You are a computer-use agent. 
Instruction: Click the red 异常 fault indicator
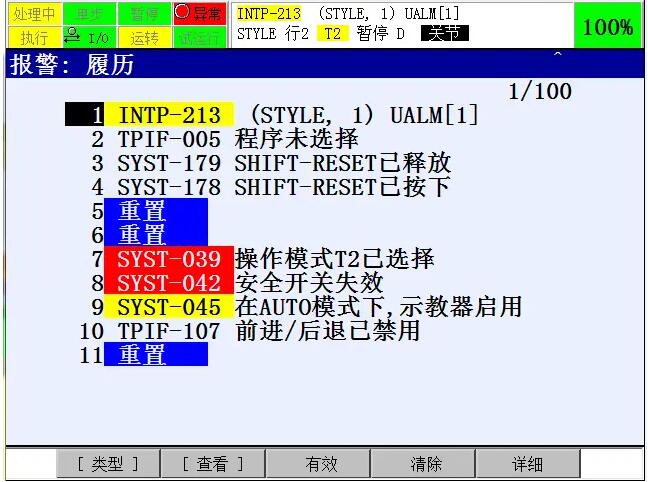200,14
